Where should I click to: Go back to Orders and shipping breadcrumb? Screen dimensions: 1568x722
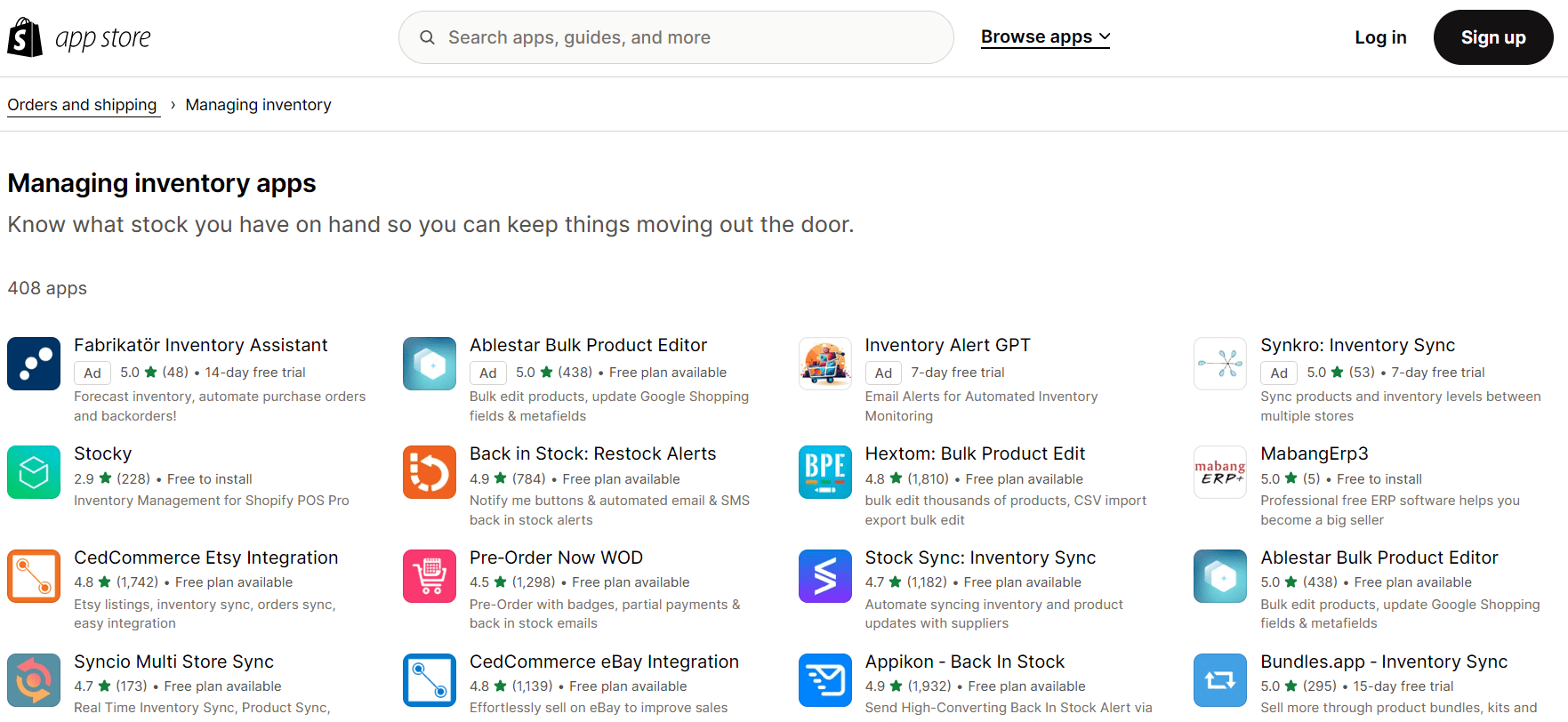[83, 105]
